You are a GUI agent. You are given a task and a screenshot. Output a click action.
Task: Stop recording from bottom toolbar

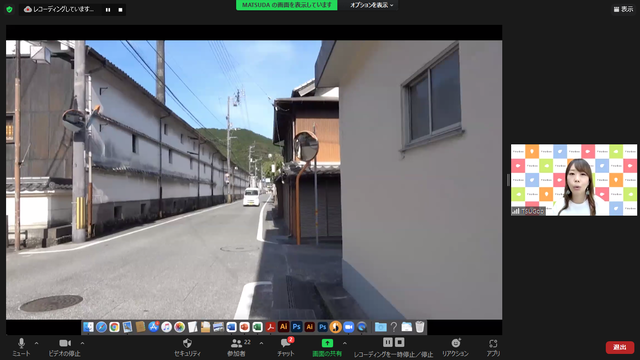[400, 342]
